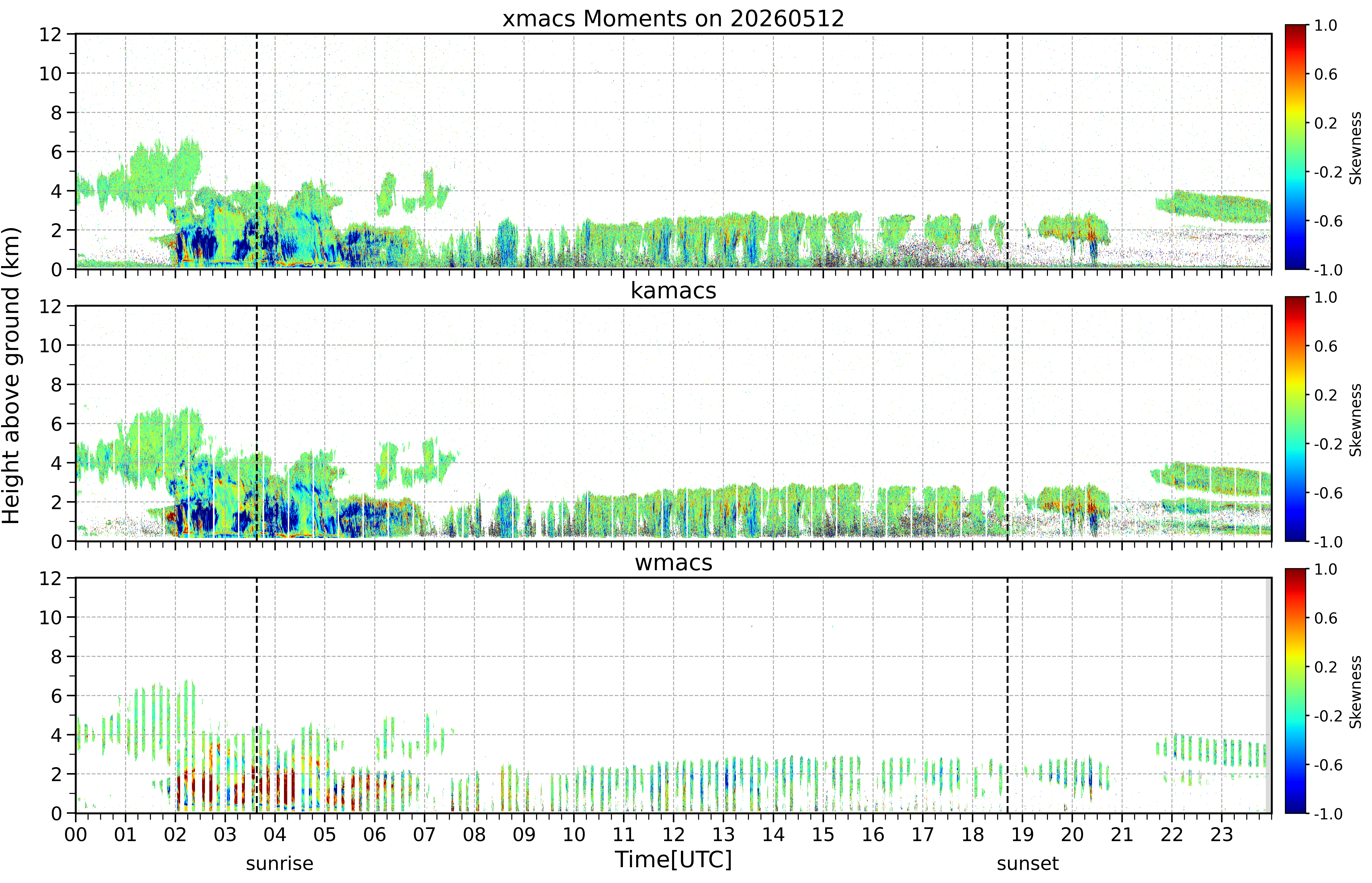Click the sunset dashed line in xmacs panel
1372x883 pixels.
[x=1008, y=151]
